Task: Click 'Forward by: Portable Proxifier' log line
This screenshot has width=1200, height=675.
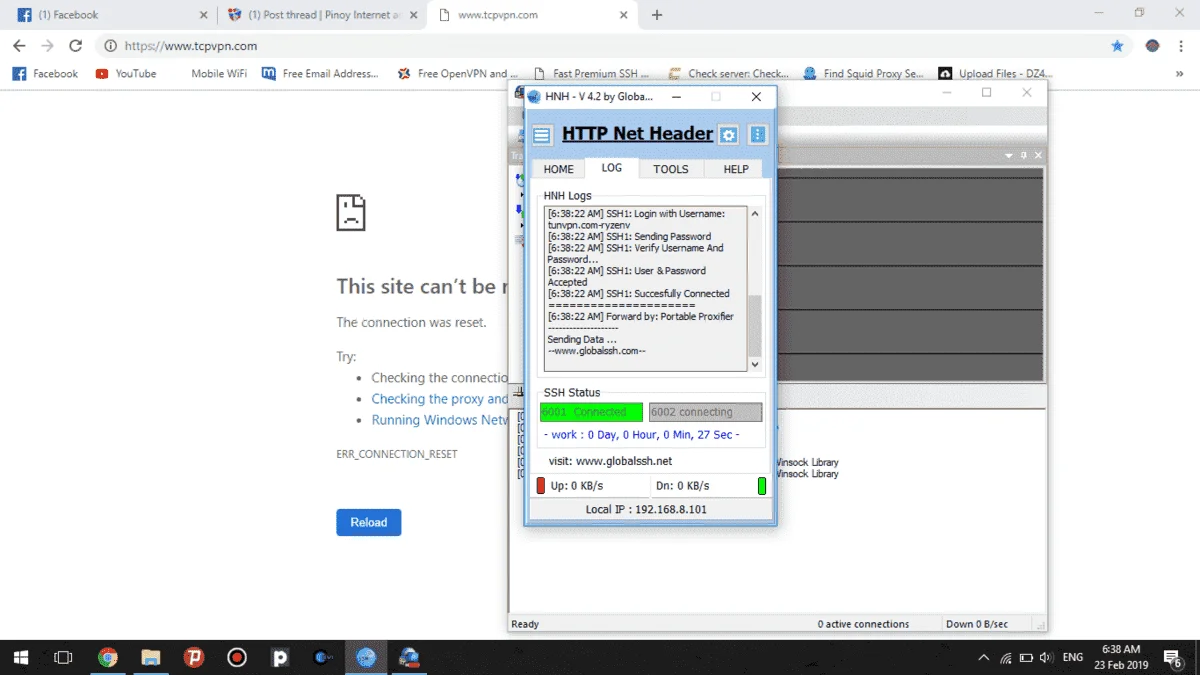Action: (641, 317)
